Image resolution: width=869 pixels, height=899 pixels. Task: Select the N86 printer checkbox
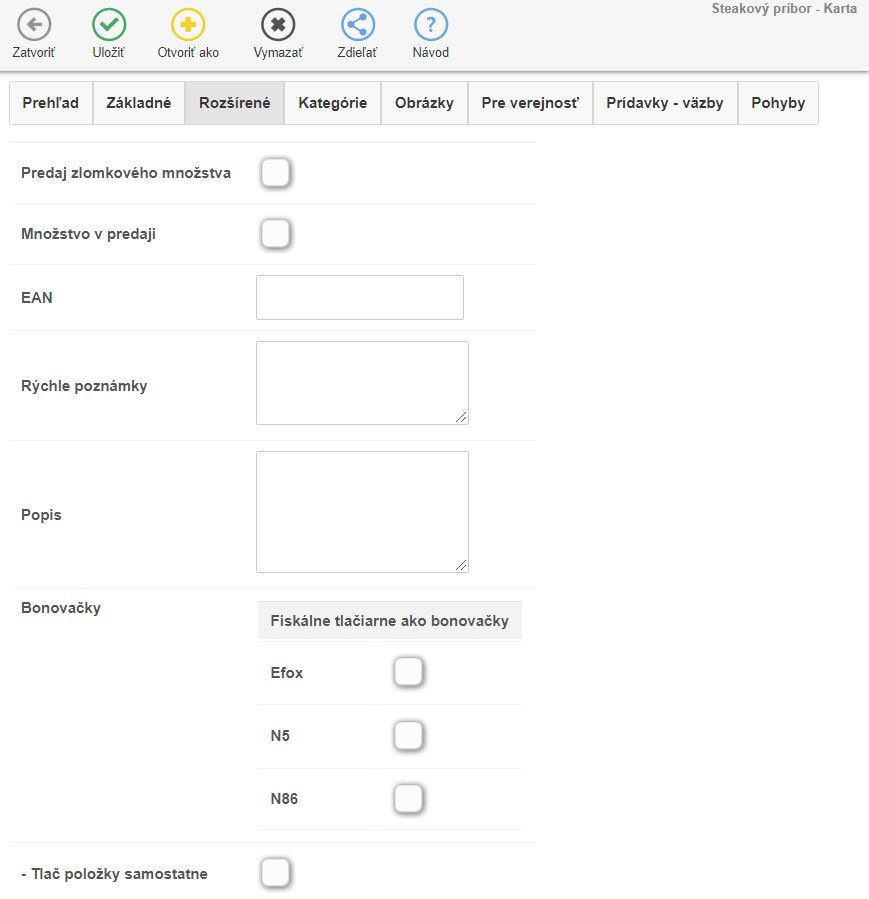(x=409, y=799)
